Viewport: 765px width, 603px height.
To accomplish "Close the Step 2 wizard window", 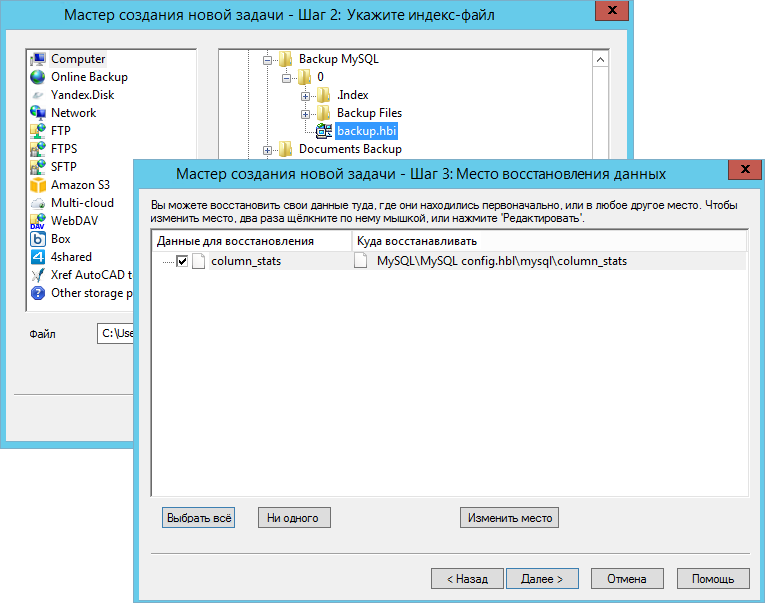I will [x=612, y=10].
